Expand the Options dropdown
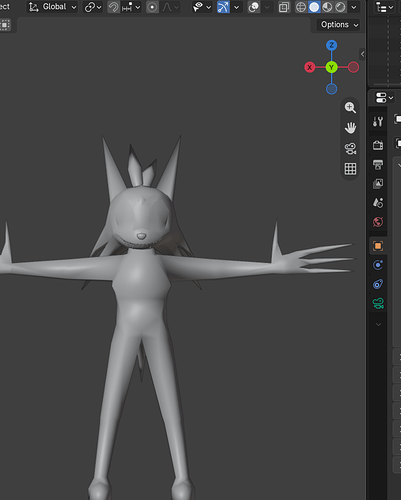Screen dimensions: 401x500 pos(339,25)
